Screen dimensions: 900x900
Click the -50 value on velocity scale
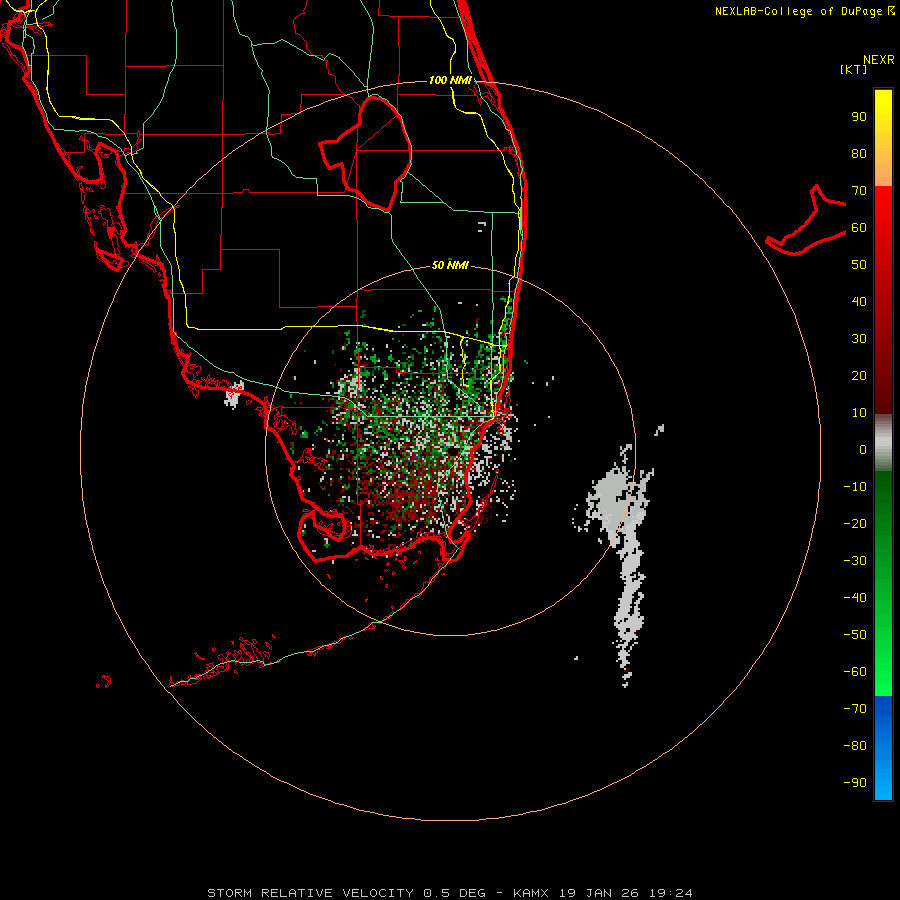855,635
